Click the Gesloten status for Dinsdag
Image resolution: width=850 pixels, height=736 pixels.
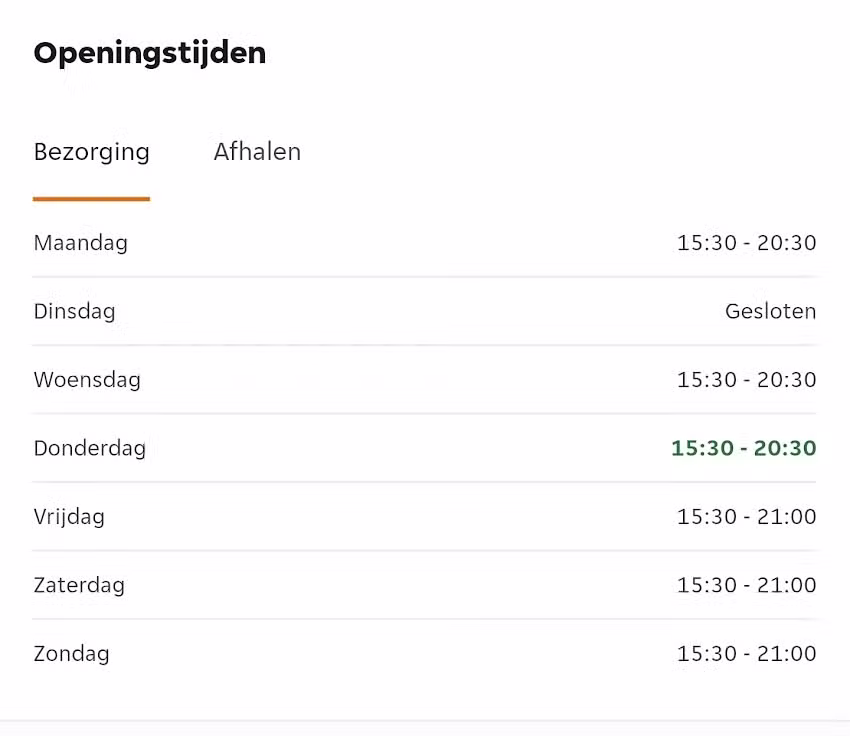[x=770, y=311]
